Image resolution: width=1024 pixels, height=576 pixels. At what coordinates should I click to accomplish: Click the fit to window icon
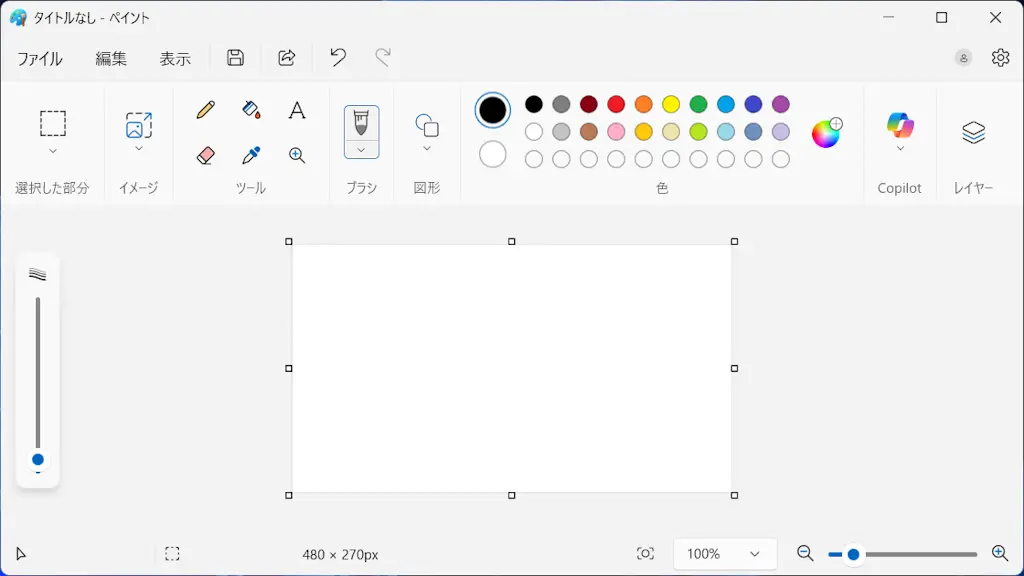pos(645,554)
